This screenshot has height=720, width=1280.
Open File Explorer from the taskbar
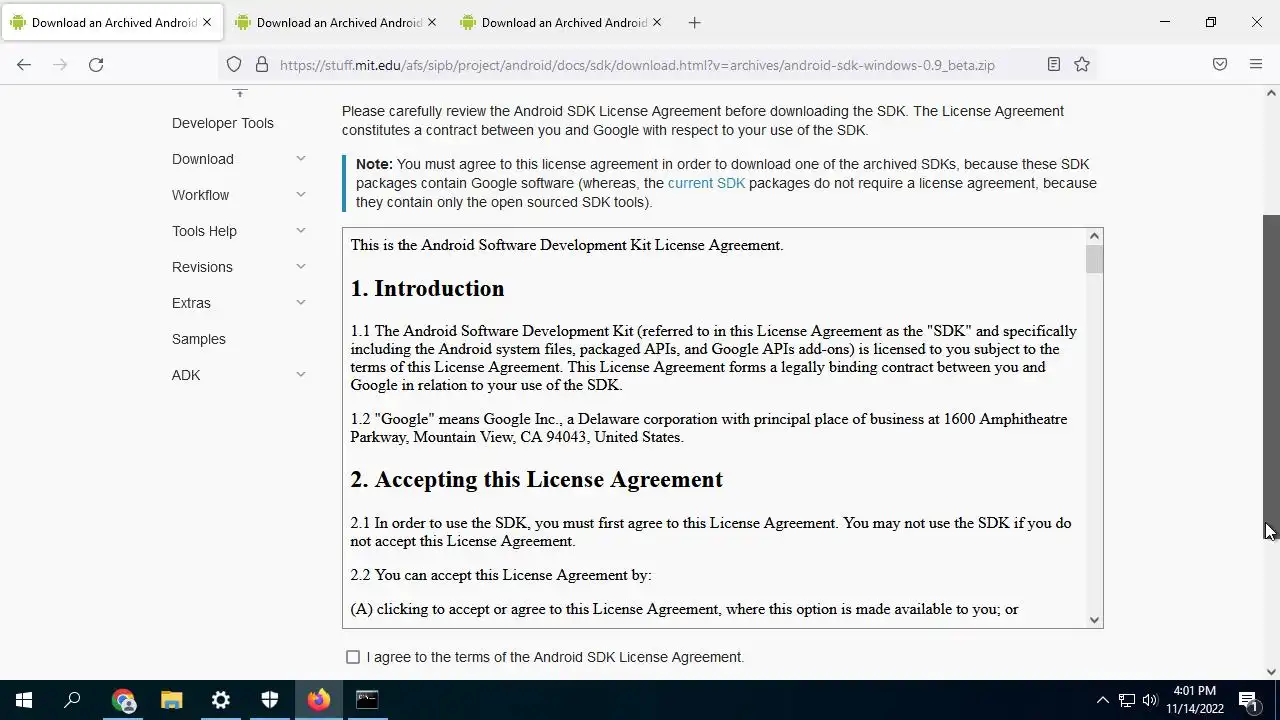coord(172,700)
